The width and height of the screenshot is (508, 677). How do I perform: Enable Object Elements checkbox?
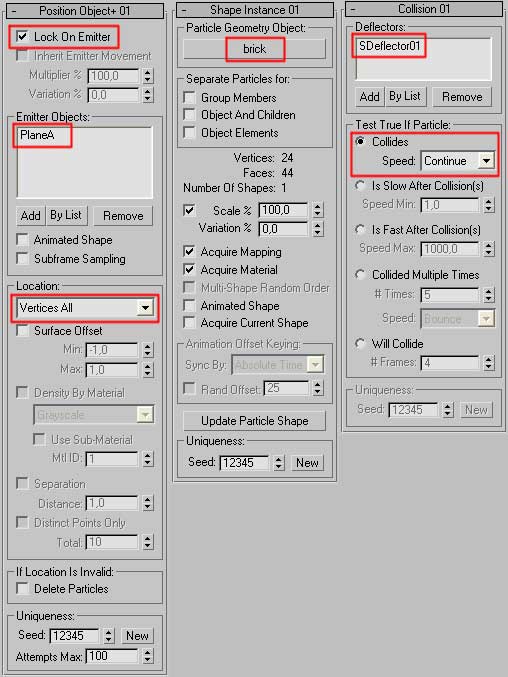coord(189,133)
